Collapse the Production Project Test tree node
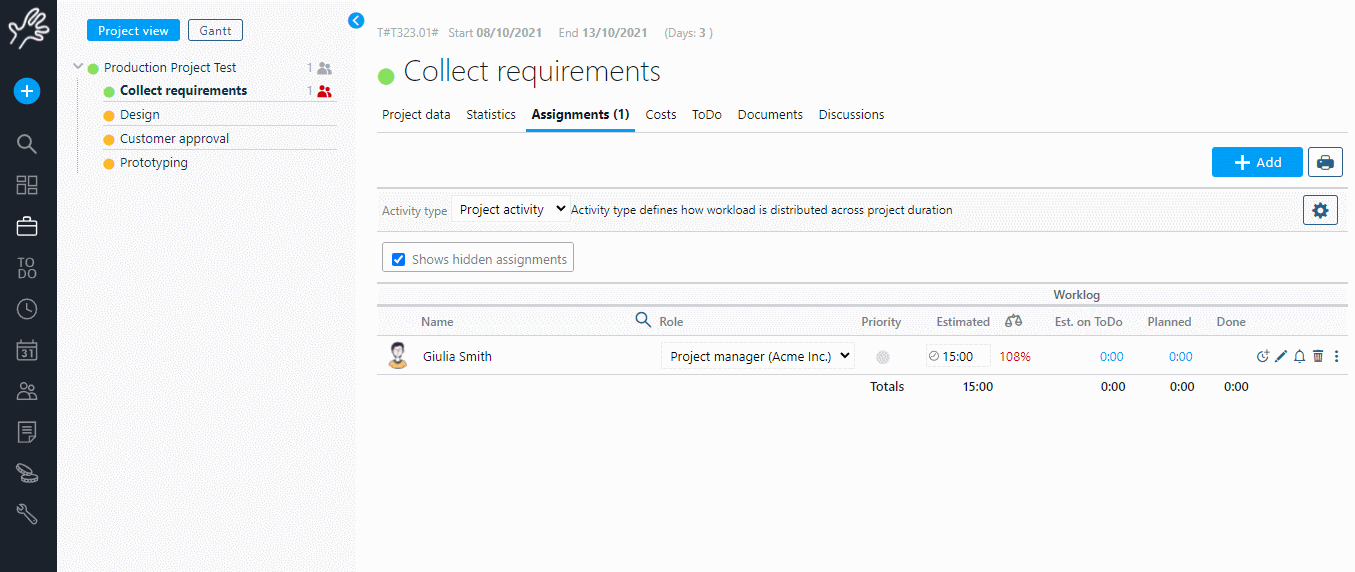 click(x=78, y=67)
